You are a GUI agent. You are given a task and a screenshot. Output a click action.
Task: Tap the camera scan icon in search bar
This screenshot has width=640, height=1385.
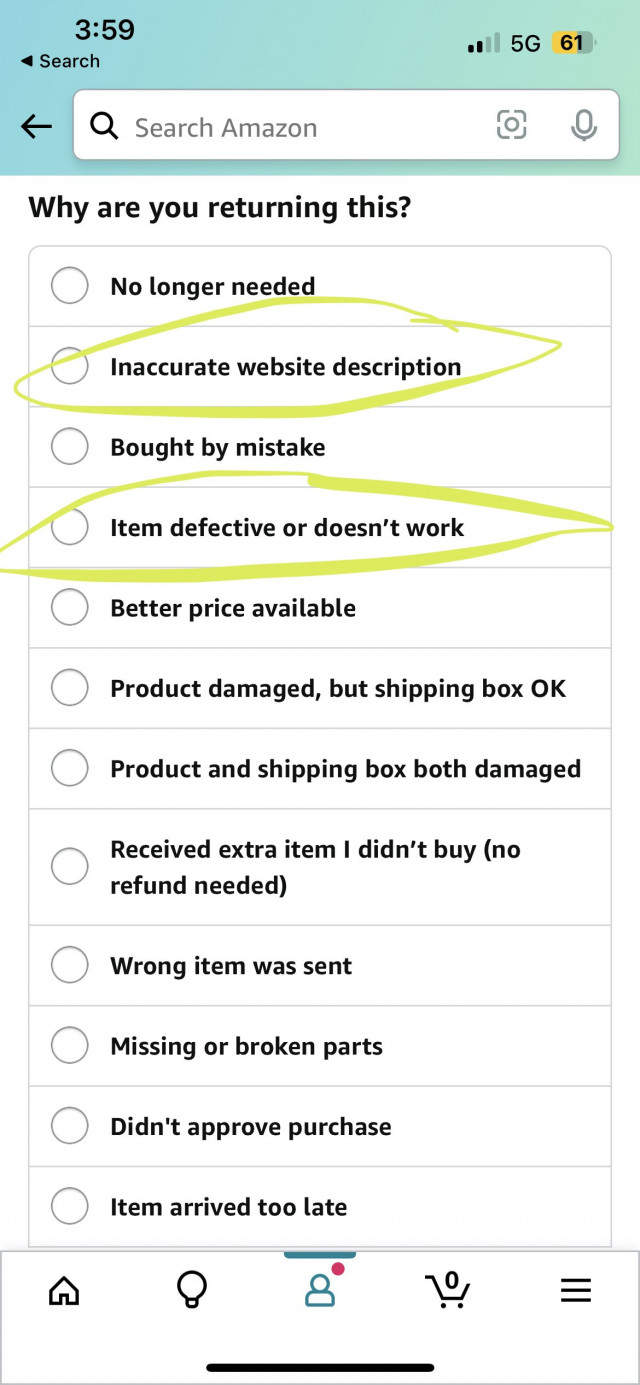tap(511, 125)
